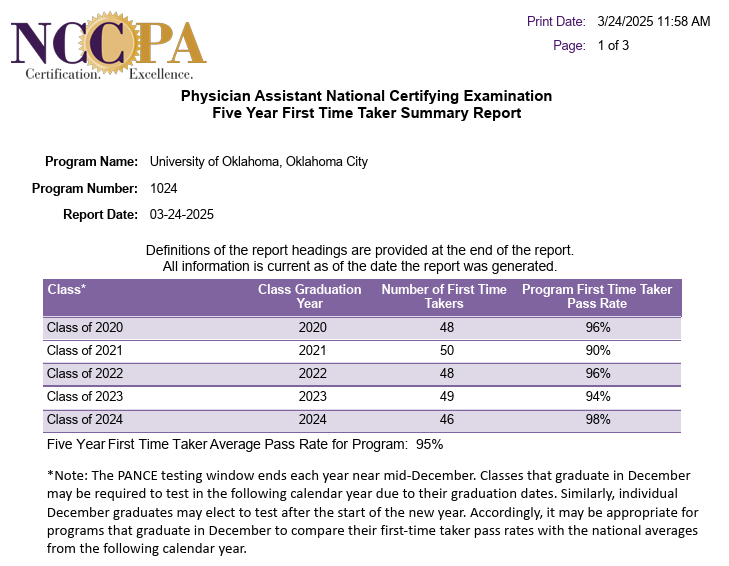The width and height of the screenshot is (729, 566).
Task: Click the page number "1 of 3"
Action: [613, 45]
